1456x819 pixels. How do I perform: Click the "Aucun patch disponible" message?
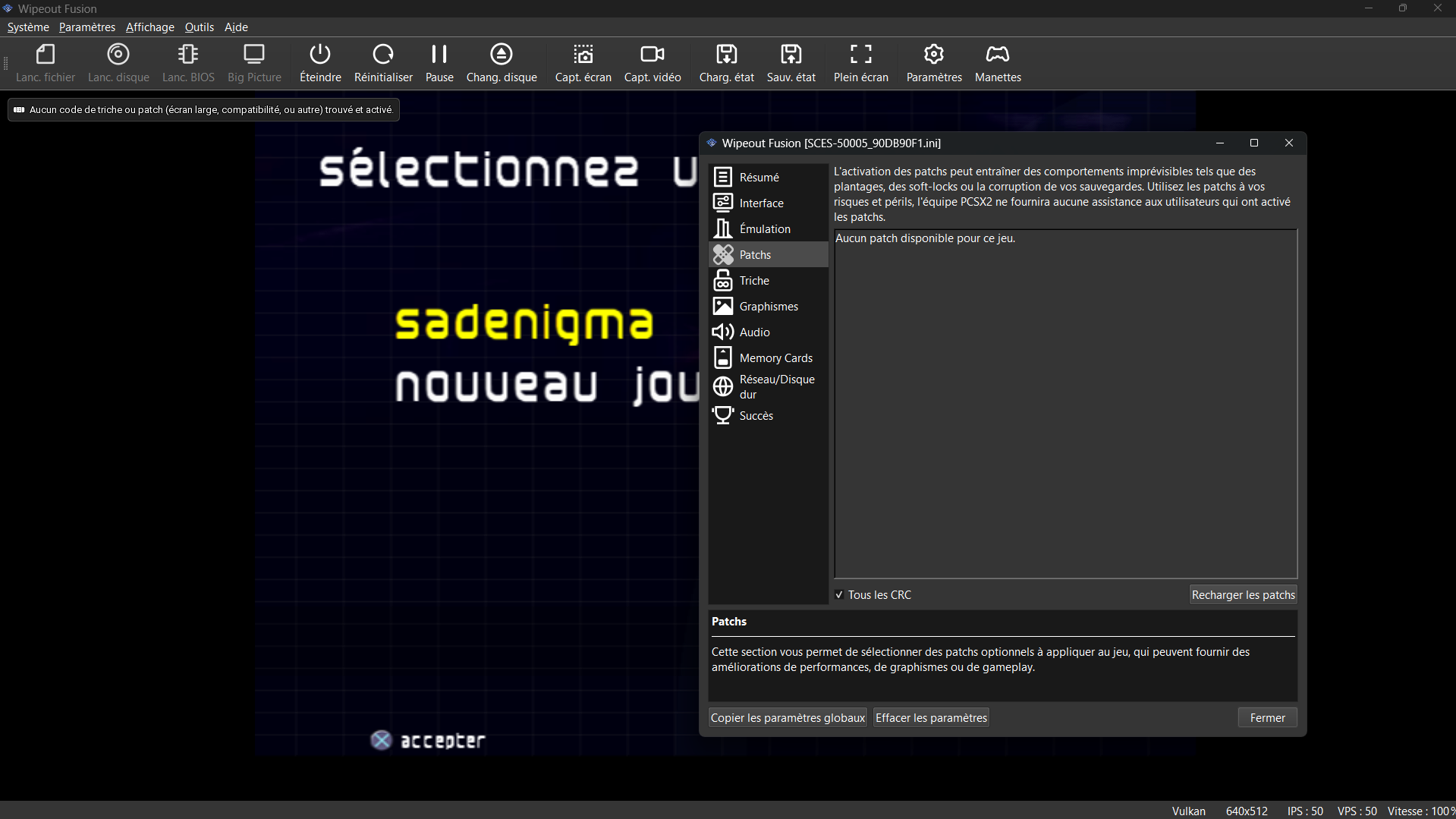[925, 238]
